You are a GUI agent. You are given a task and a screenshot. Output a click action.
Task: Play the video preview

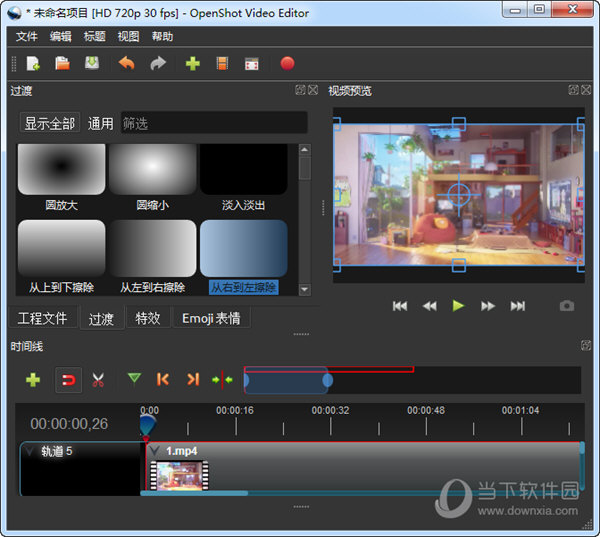(458, 306)
